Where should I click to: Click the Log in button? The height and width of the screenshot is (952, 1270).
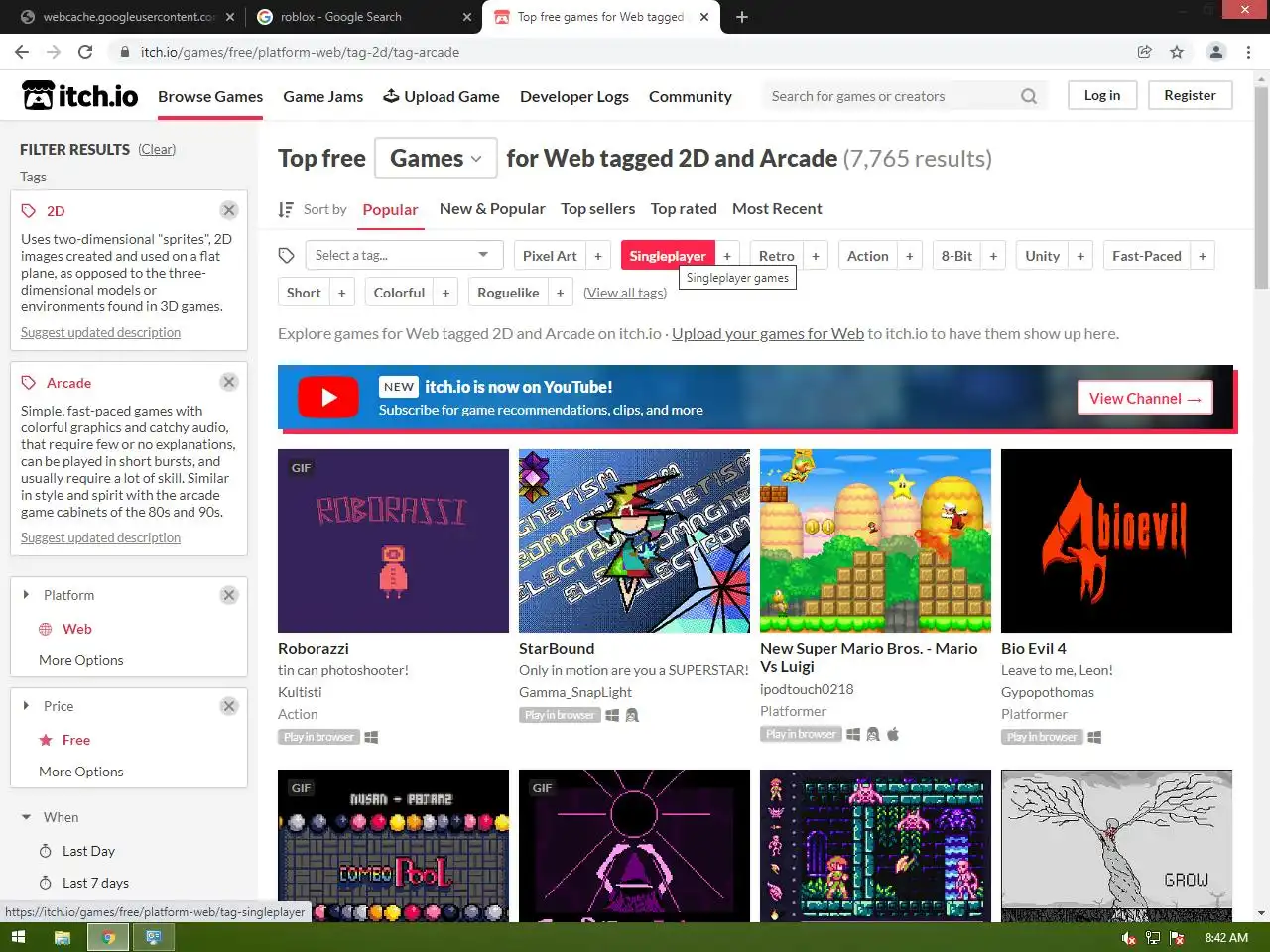click(1102, 95)
